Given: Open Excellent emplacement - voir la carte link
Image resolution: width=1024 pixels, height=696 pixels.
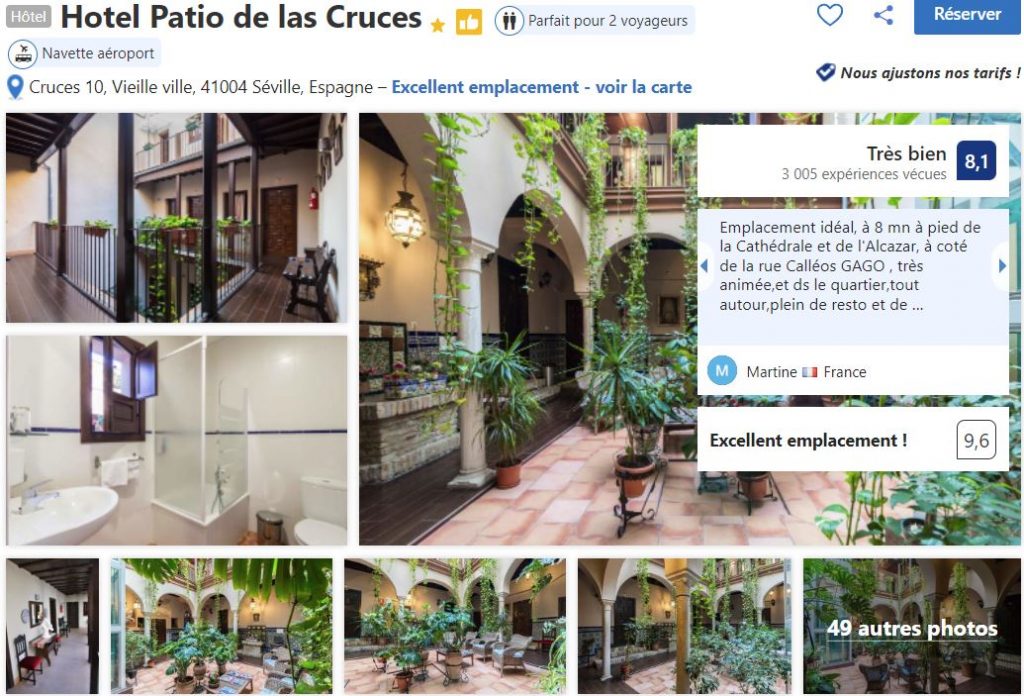Looking at the screenshot, I should click(541, 87).
